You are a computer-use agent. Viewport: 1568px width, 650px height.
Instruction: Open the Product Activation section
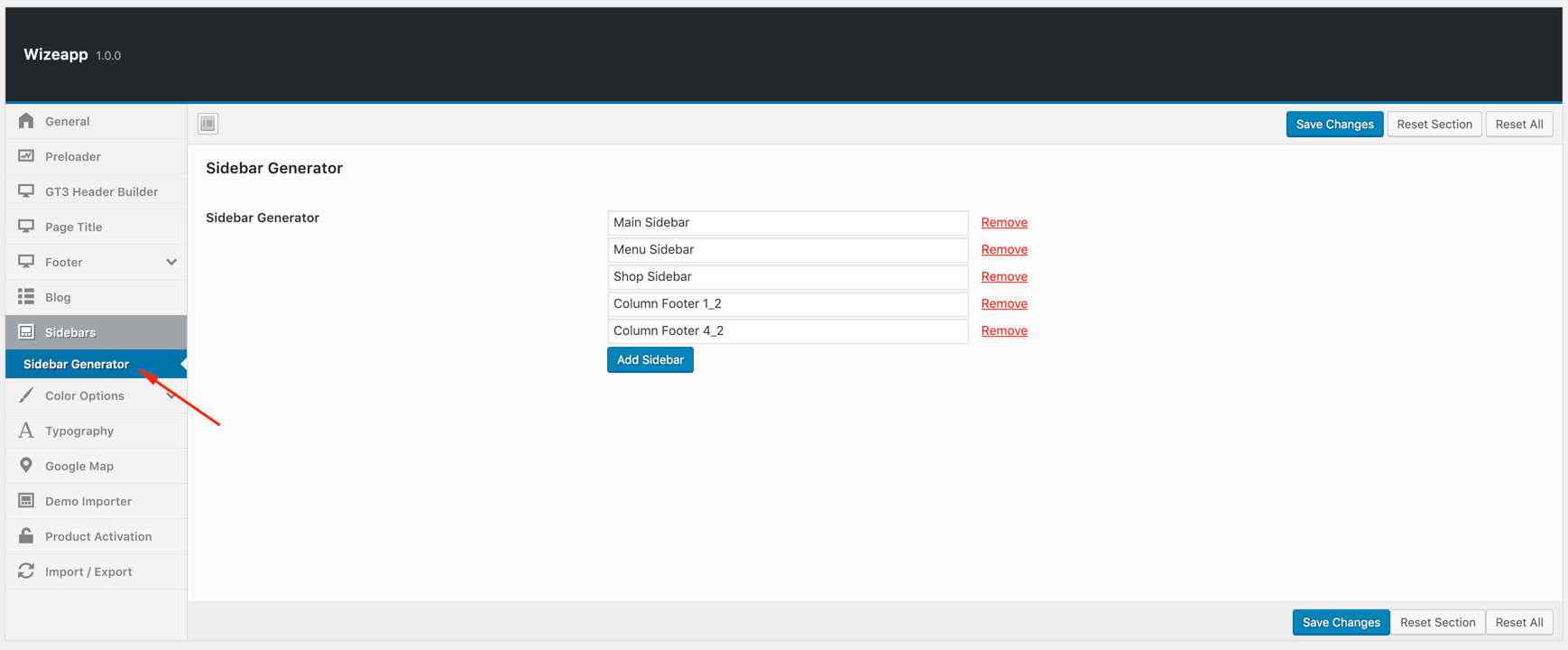coord(96,536)
